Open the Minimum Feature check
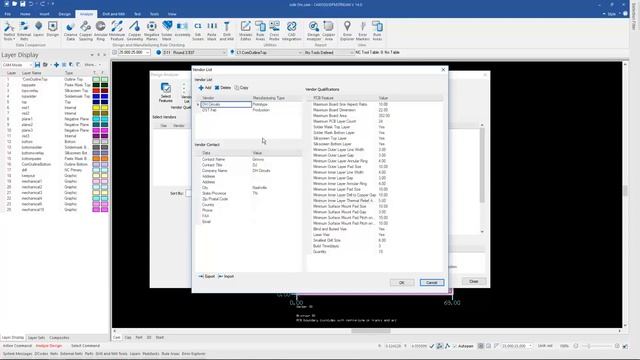Image resolution: width=640 pixels, height=360 pixels. point(117,31)
